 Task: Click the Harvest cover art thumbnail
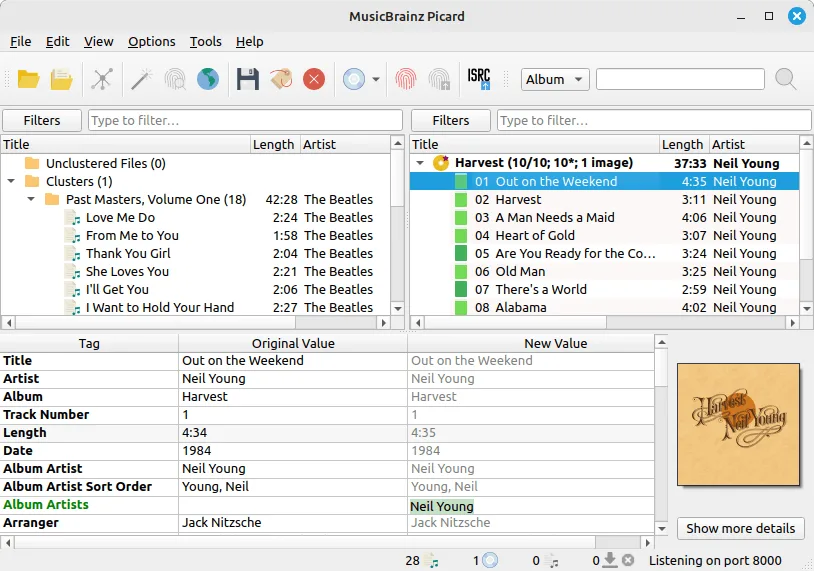(738, 425)
